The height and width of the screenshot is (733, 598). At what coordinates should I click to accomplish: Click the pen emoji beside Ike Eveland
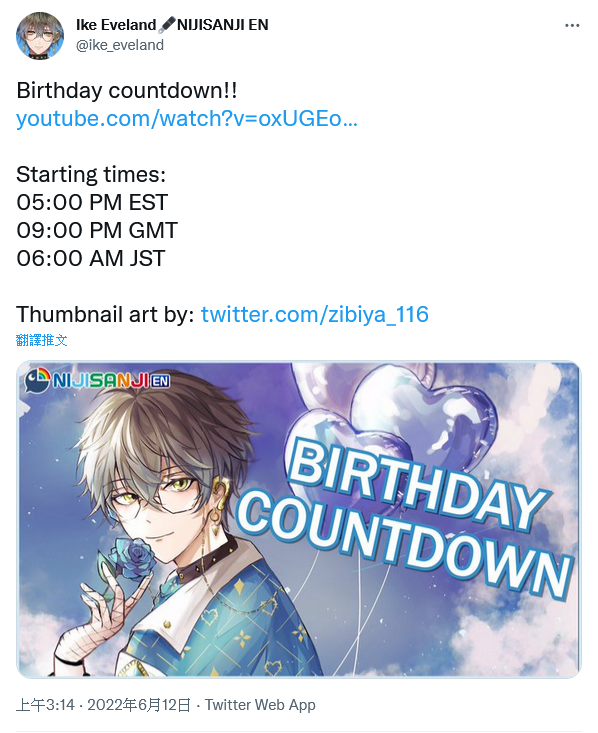pyautogui.click(x=166, y=24)
